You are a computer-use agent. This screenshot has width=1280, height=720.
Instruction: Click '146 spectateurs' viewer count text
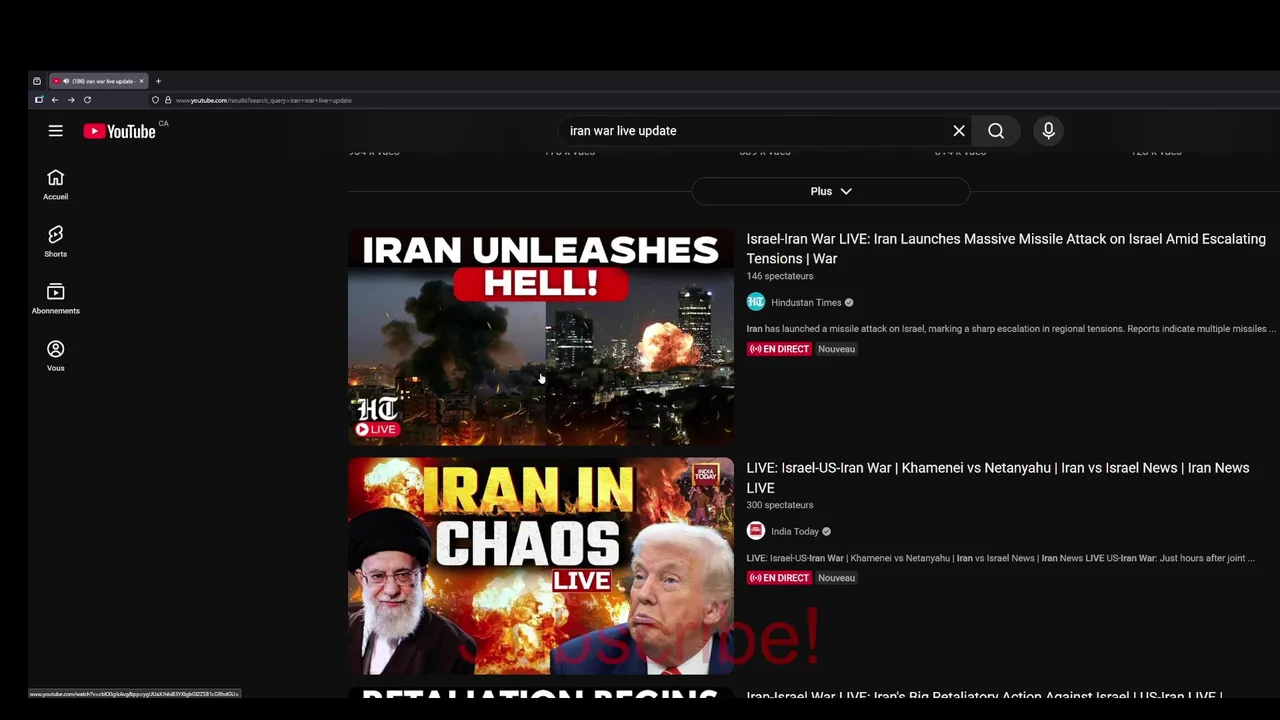tap(780, 276)
